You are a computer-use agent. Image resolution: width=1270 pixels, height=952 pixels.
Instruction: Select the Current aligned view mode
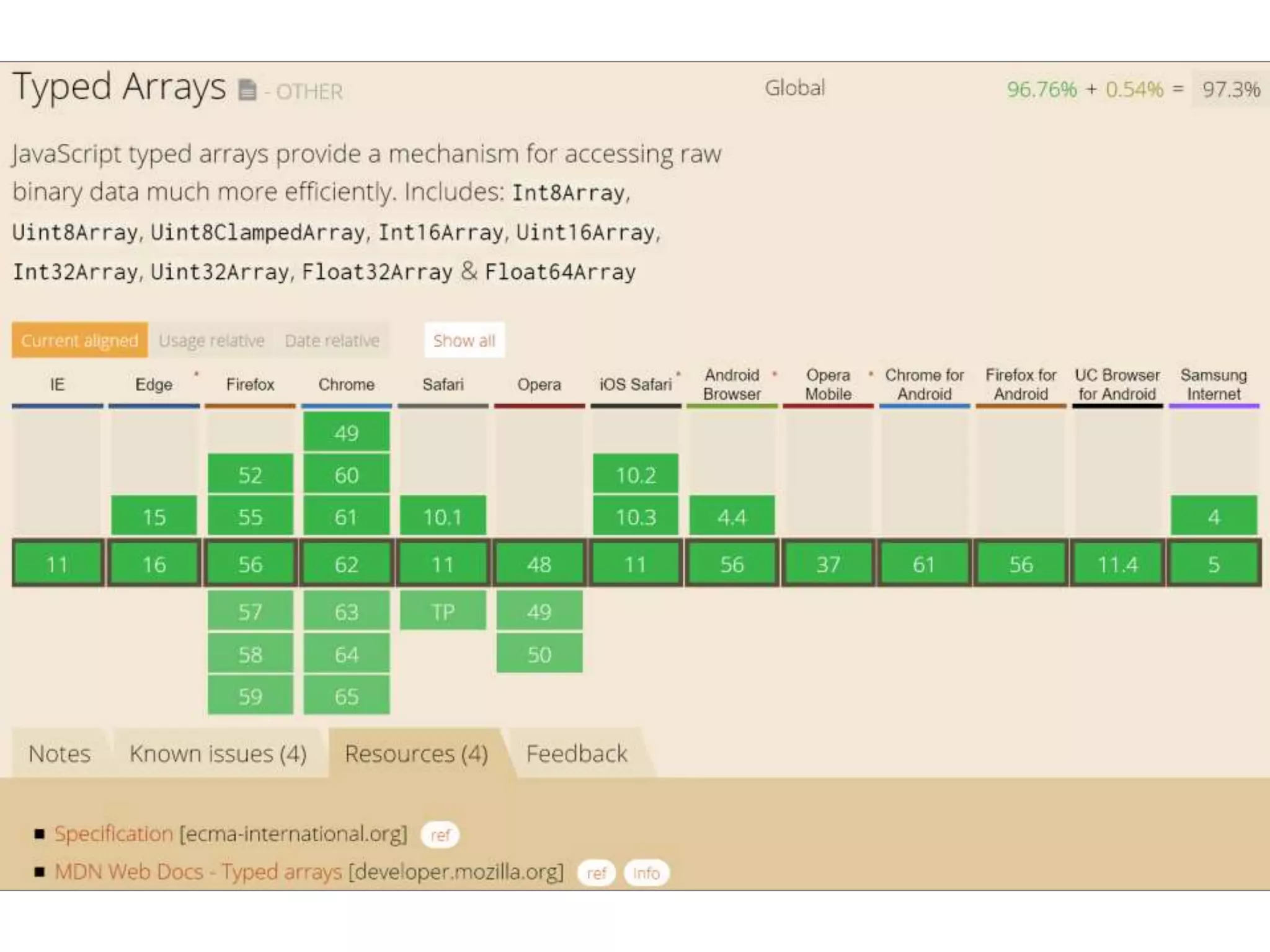[80, 340]
